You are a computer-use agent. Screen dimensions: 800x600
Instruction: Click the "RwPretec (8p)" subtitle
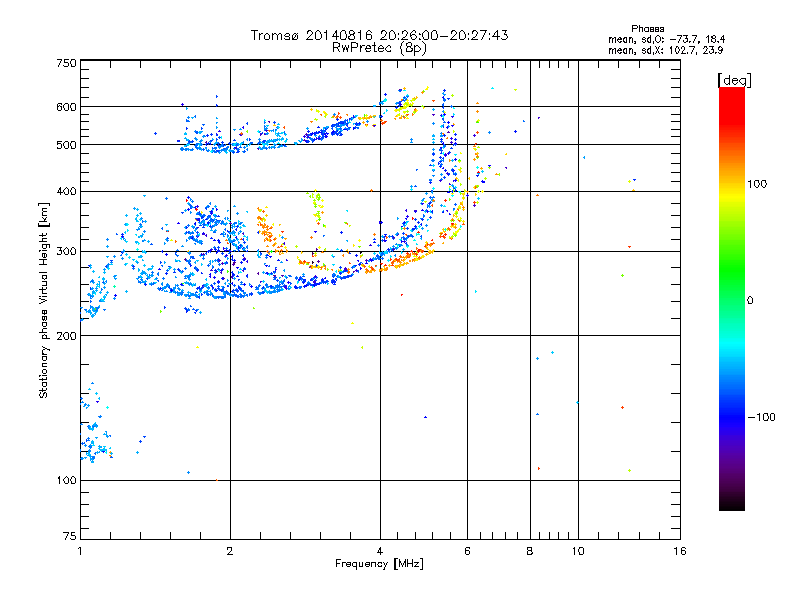379,48
